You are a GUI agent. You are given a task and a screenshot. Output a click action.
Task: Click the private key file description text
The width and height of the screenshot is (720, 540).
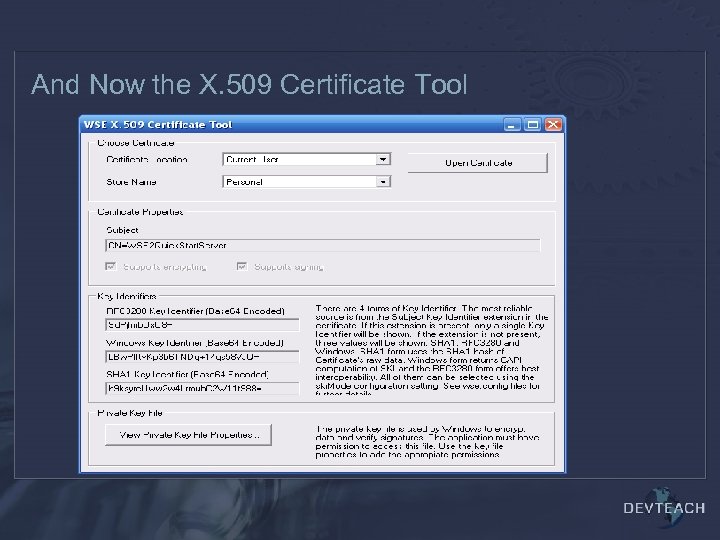tap(427, 442)
